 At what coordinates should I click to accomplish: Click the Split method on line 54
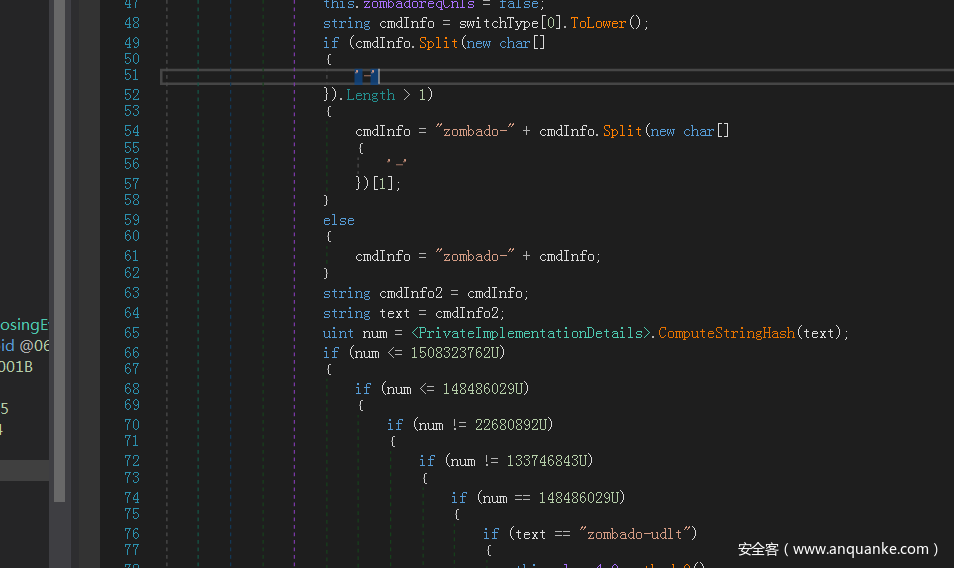(620, 131)
